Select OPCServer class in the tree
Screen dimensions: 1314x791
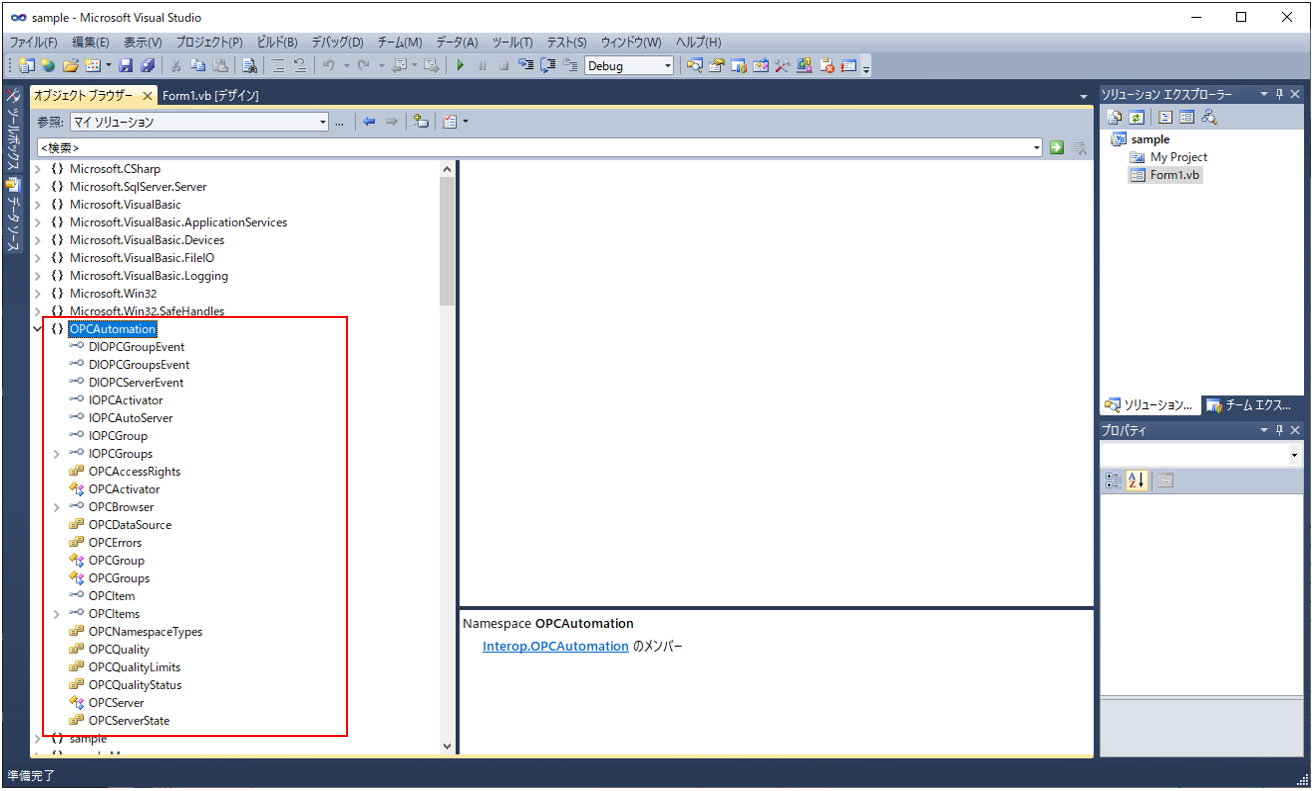pos(116,703)
